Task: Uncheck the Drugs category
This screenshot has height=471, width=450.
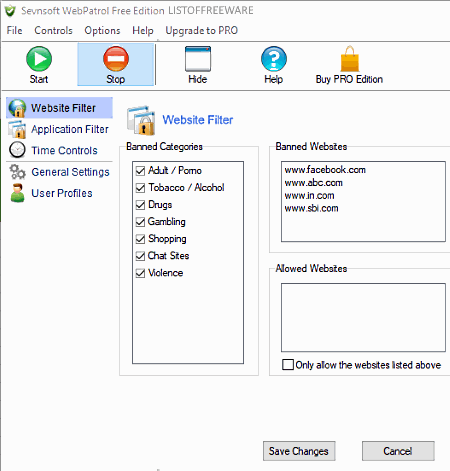Action: pyautogui.click(x=140, y=205)
